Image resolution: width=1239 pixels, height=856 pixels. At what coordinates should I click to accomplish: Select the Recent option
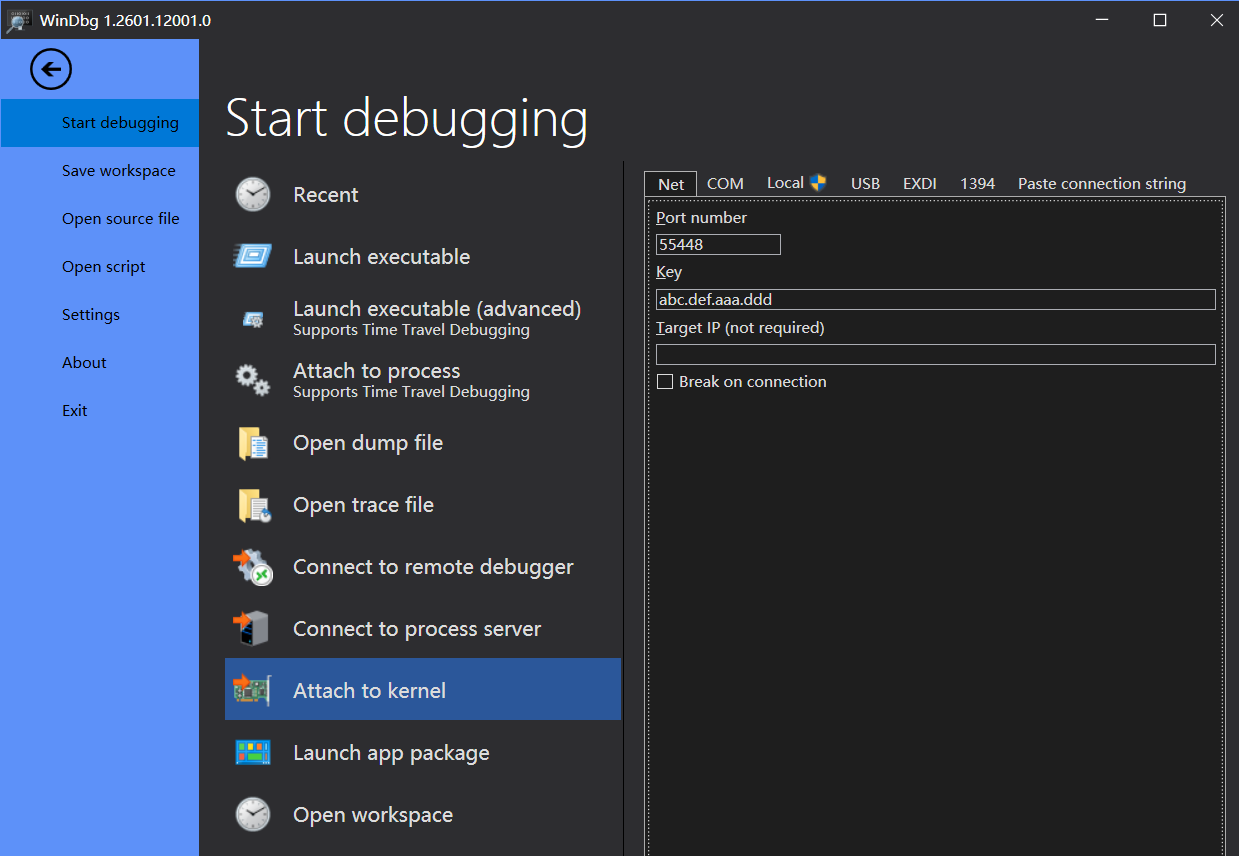[423, 195]
